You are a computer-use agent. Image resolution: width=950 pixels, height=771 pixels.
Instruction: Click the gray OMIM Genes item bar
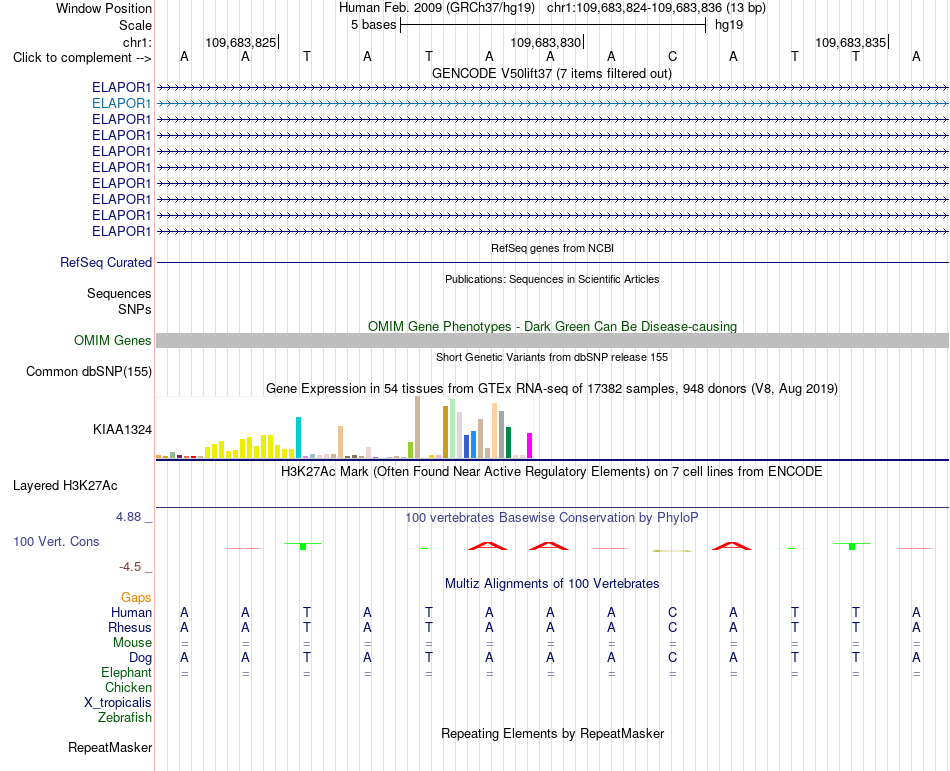click(552, 340)
